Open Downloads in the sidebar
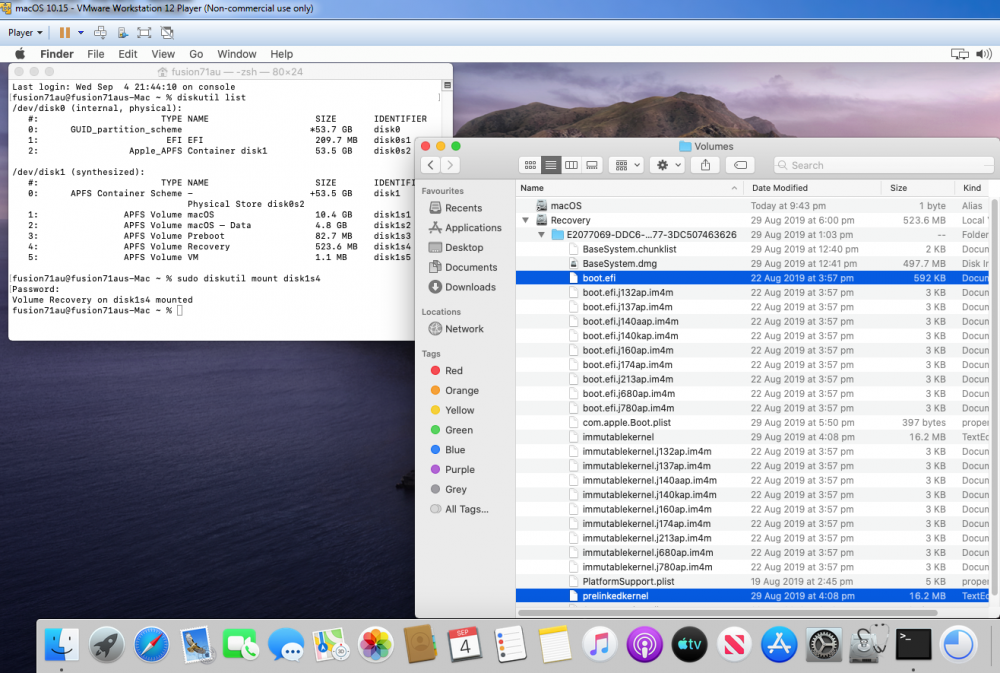The width and height of the screenshot is (1000, 673). click(463, 287)
